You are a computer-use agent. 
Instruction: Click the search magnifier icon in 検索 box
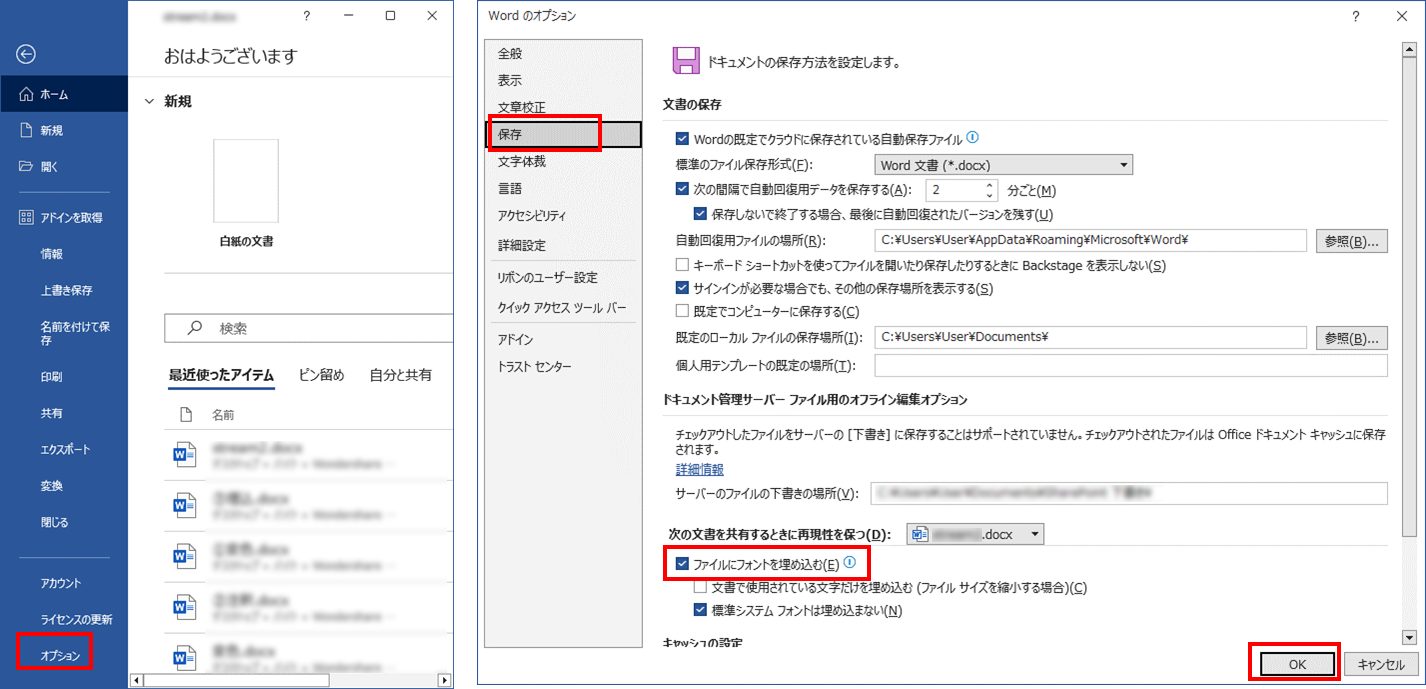196,328
